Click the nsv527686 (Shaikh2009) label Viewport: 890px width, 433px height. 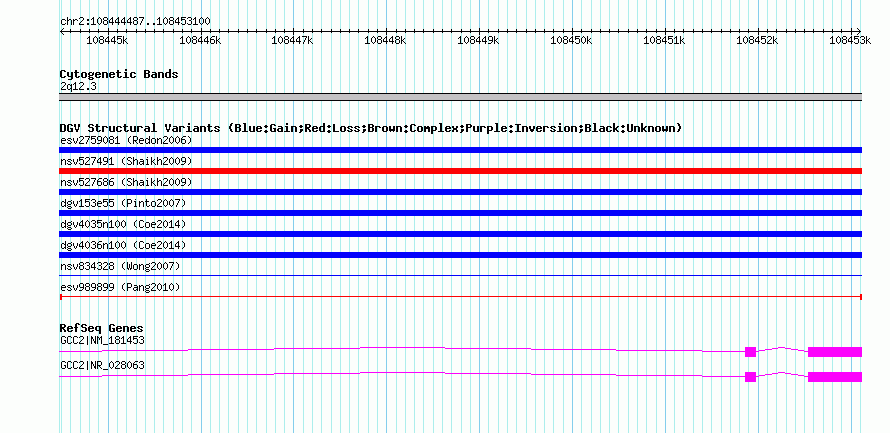point(126,182)
